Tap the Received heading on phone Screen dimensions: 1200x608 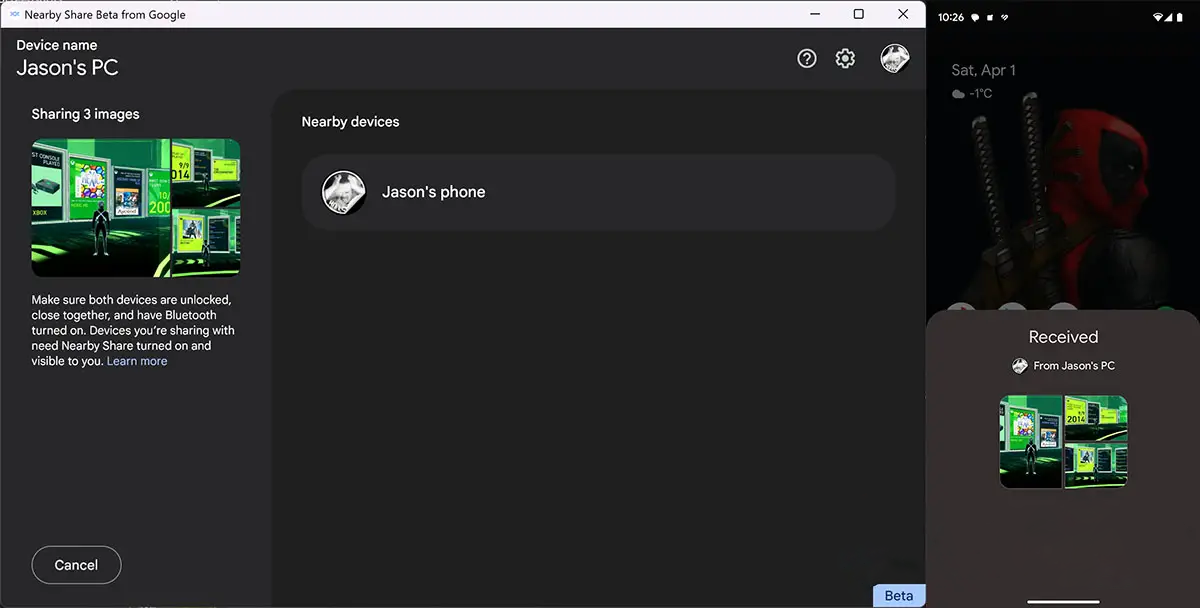[x=1064, y=337]
